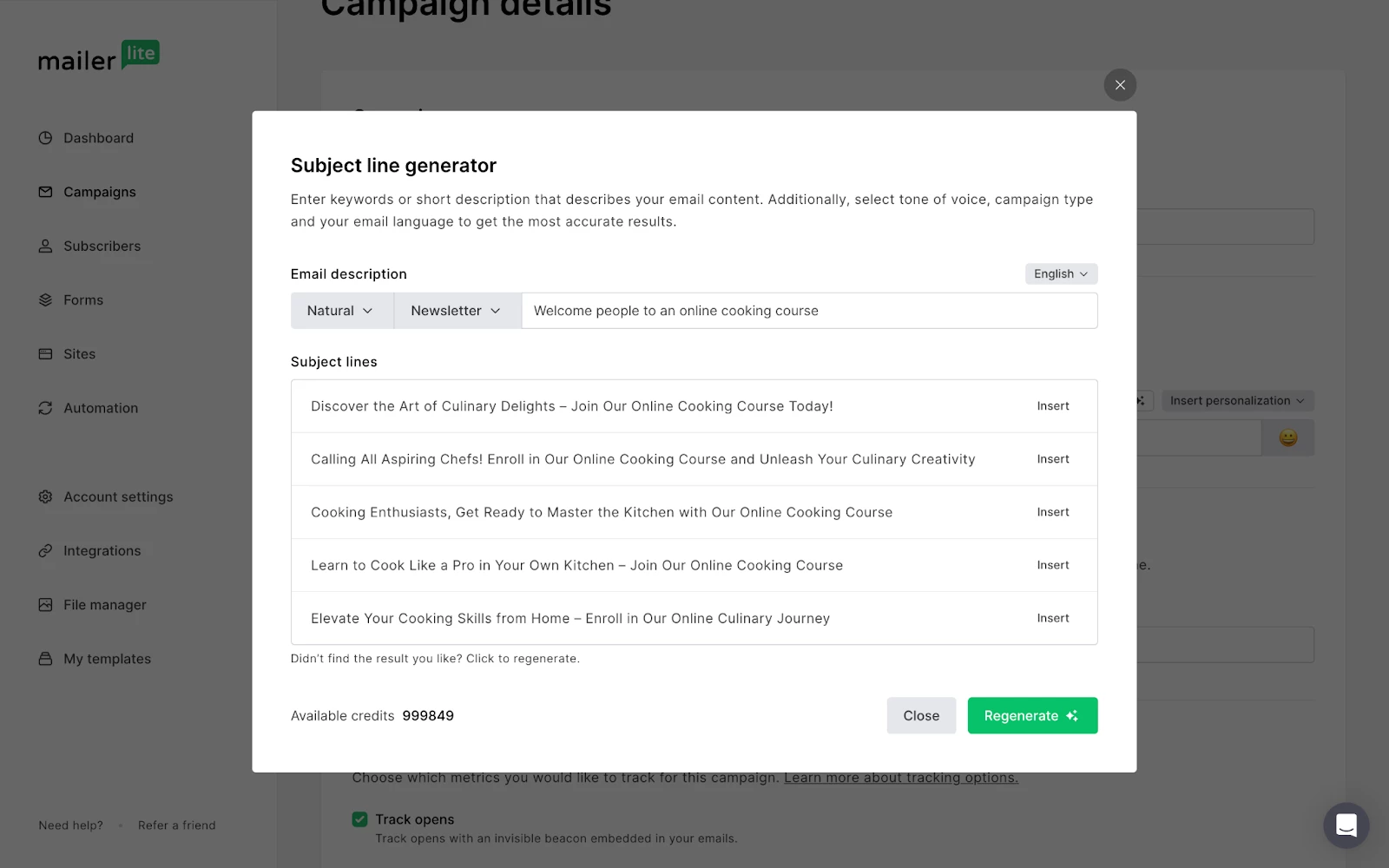This screenshot has height=868, width=1389.
Task: Click the Close button in dialog
Action: point(921,716)
